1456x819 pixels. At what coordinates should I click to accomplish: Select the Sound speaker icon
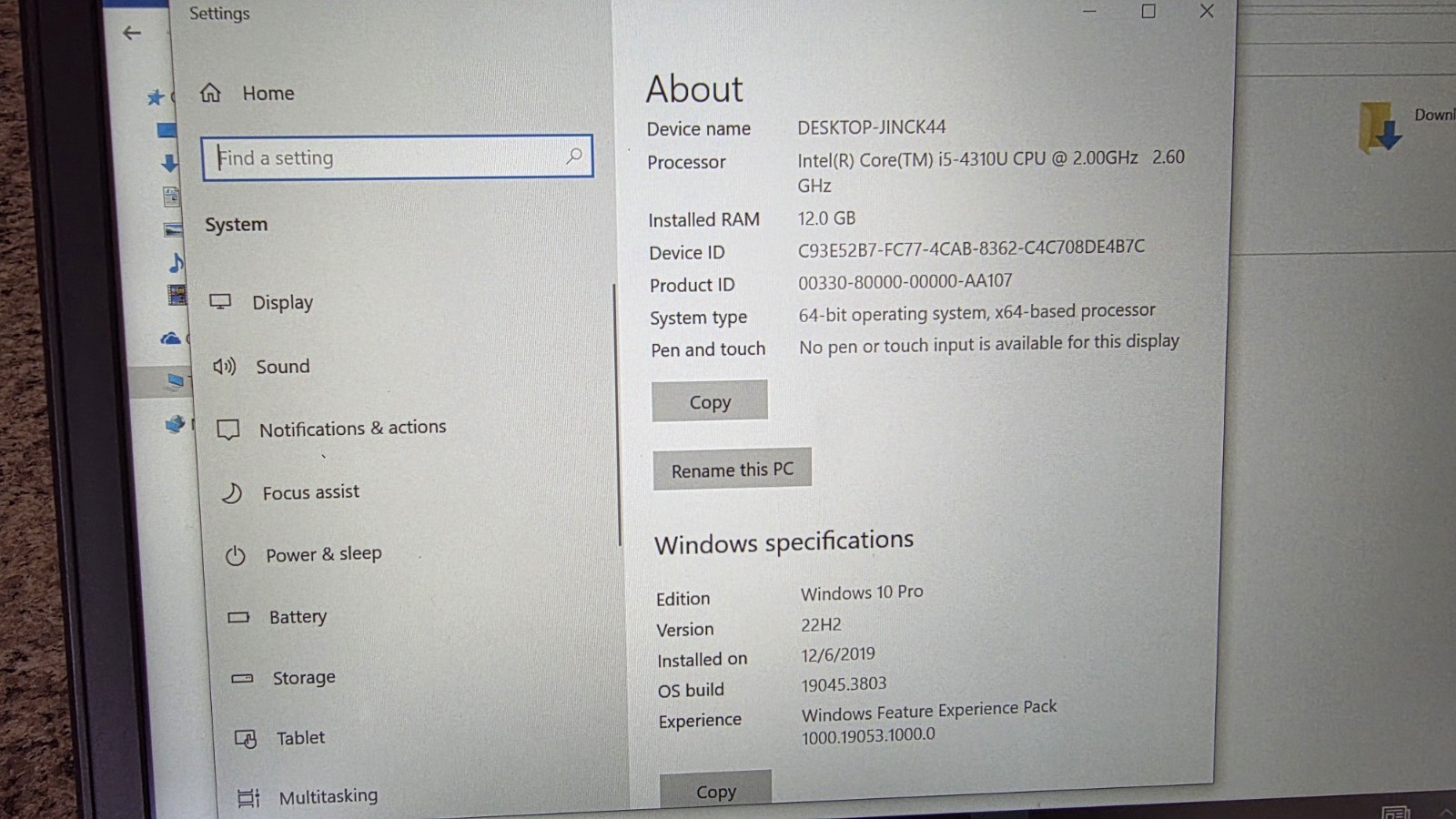tap(224, 366)
